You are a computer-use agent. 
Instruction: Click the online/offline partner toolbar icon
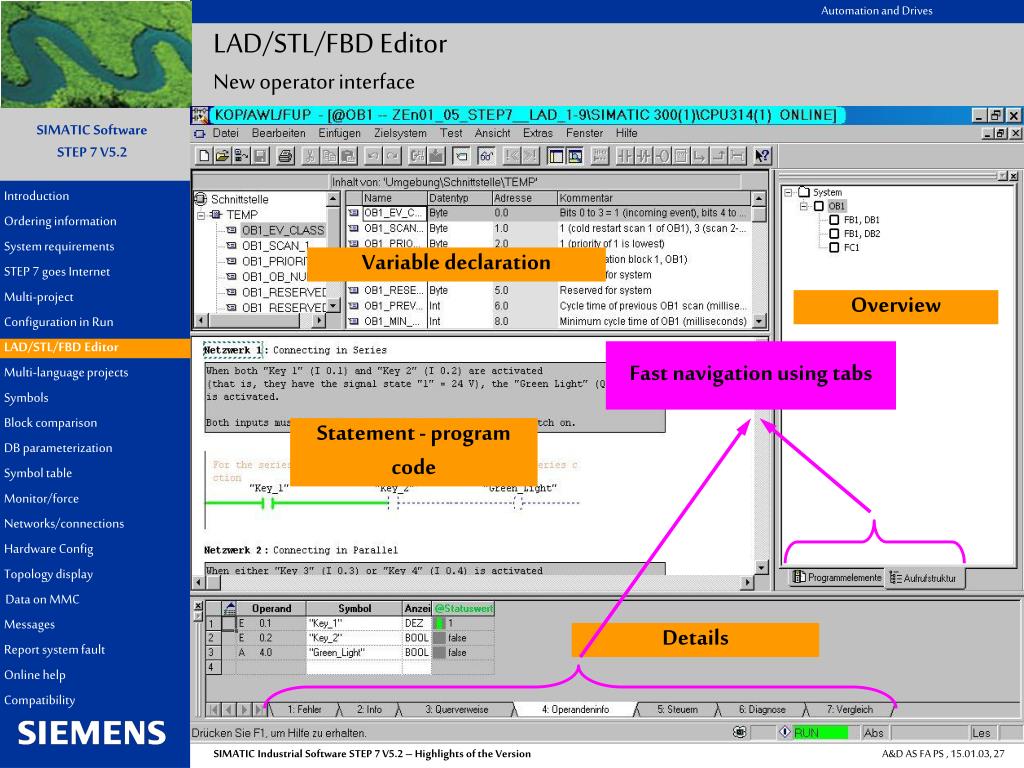(x=241, y=156)
